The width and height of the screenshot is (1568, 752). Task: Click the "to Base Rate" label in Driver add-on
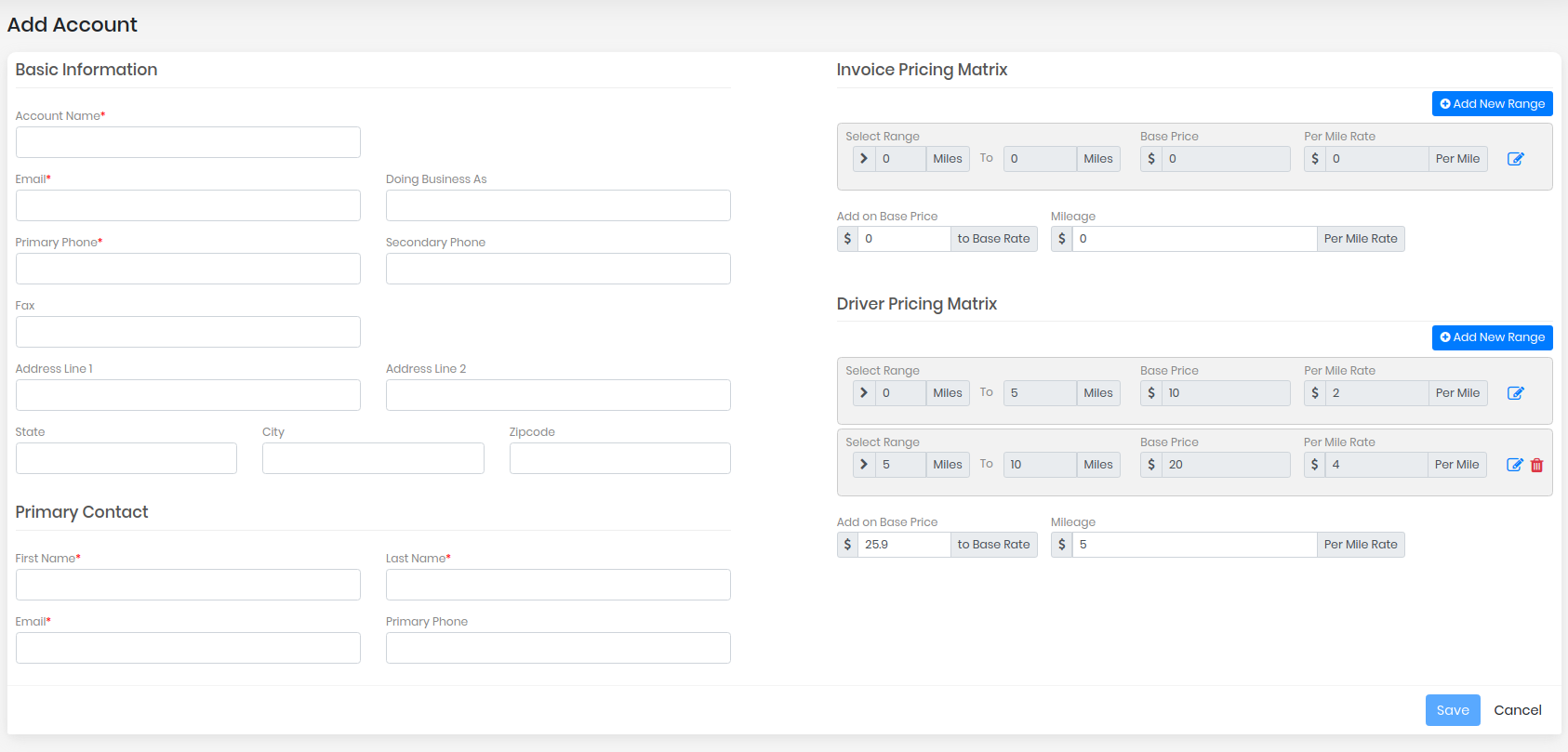tap(993, 545)
